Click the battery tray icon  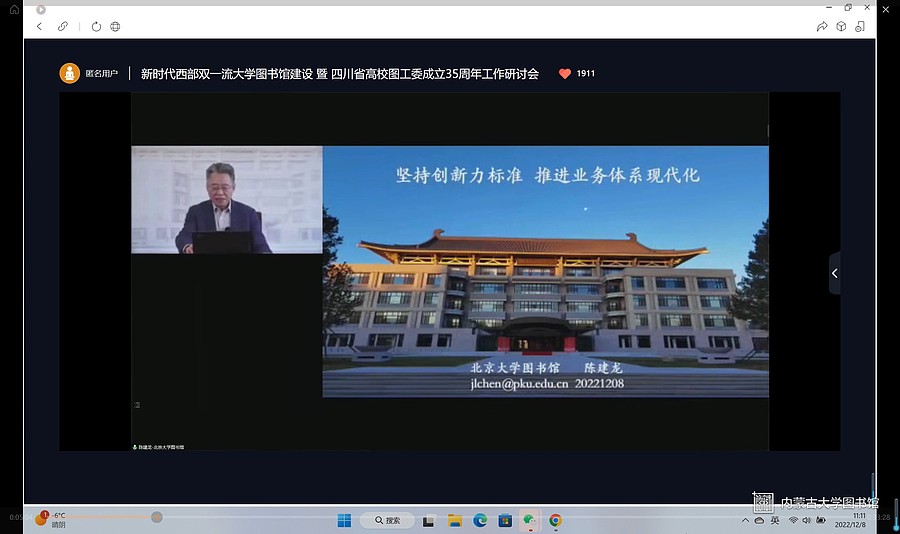pyautogui.click(x=821, y=520)
